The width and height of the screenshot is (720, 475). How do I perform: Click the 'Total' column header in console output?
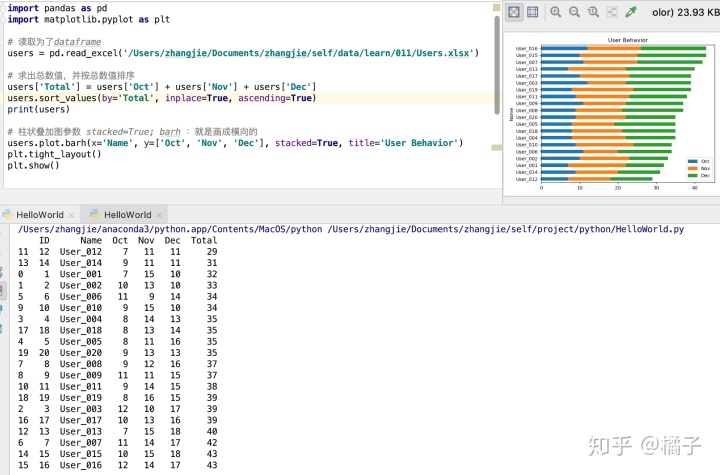(204, 240)
